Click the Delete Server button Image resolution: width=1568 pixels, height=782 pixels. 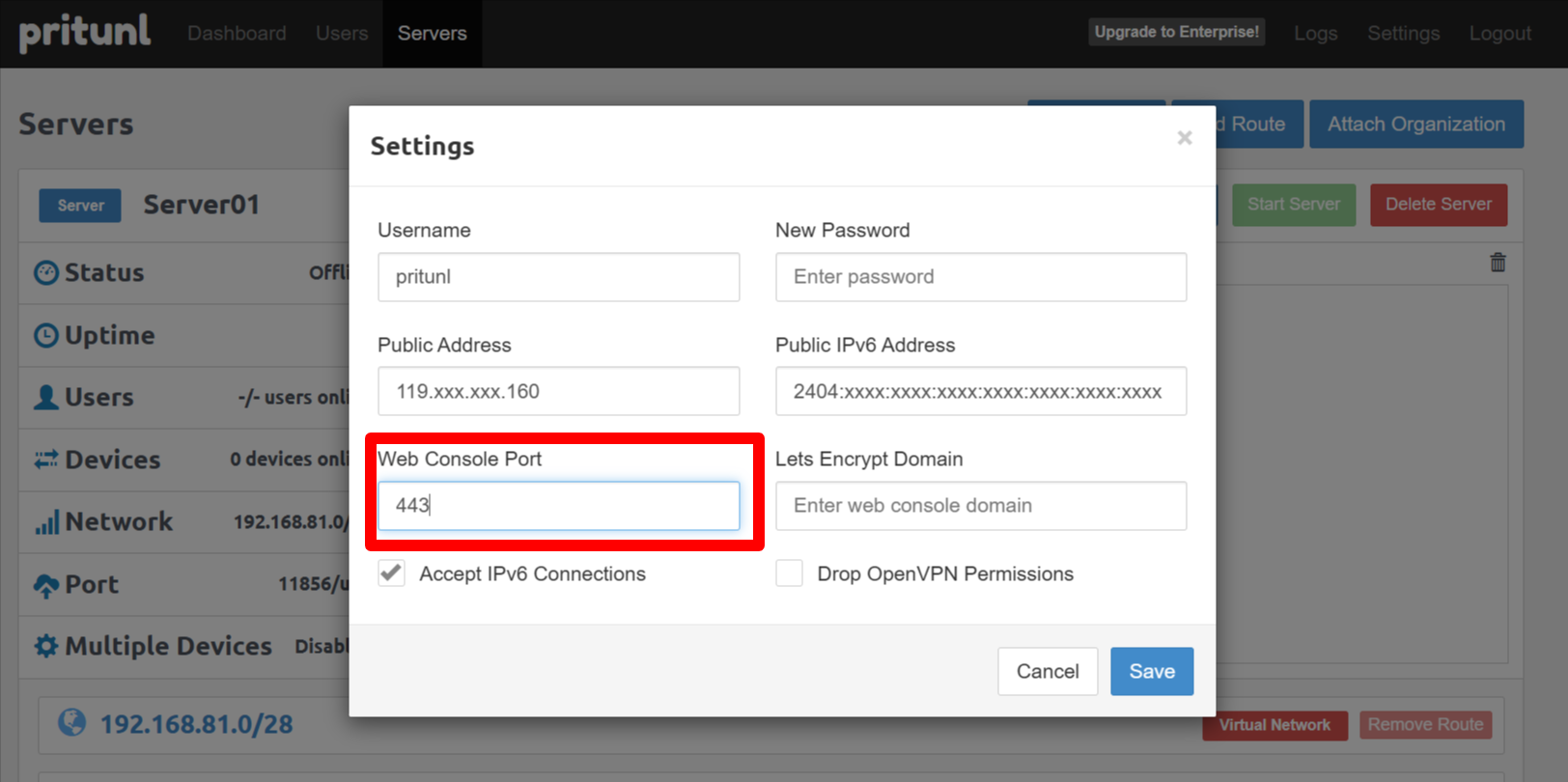[1439, 205]
